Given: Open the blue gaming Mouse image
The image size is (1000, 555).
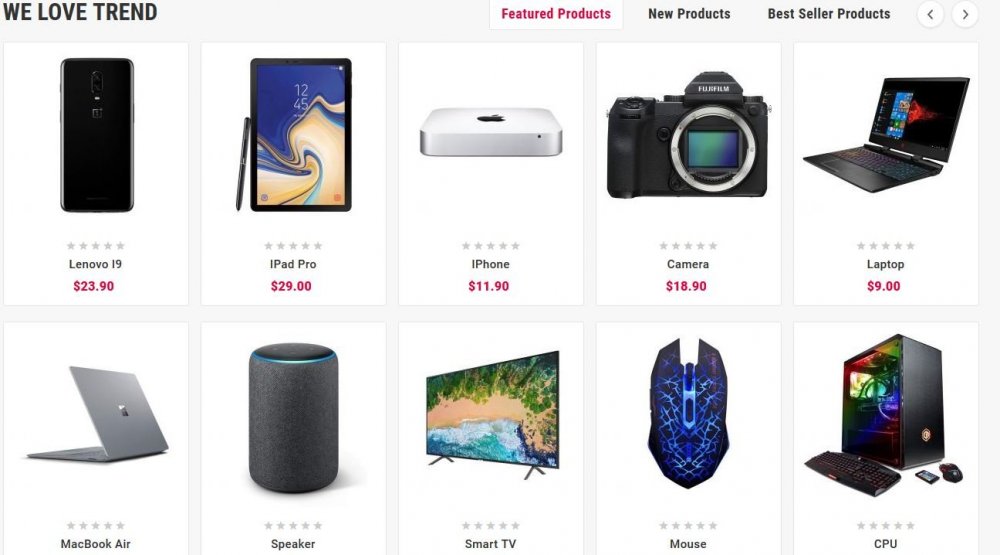Looking at the screenshot, I should [688, 413].
